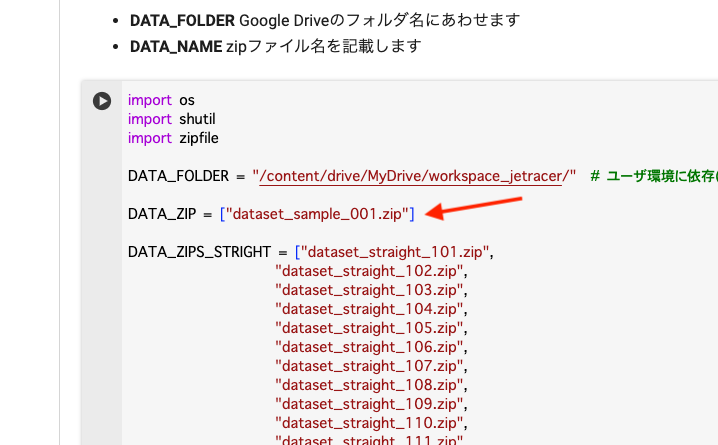Click "dataset_straight_102.zip" entry
The height and width of the screenshot is (445, 718).
coord(369,271)
